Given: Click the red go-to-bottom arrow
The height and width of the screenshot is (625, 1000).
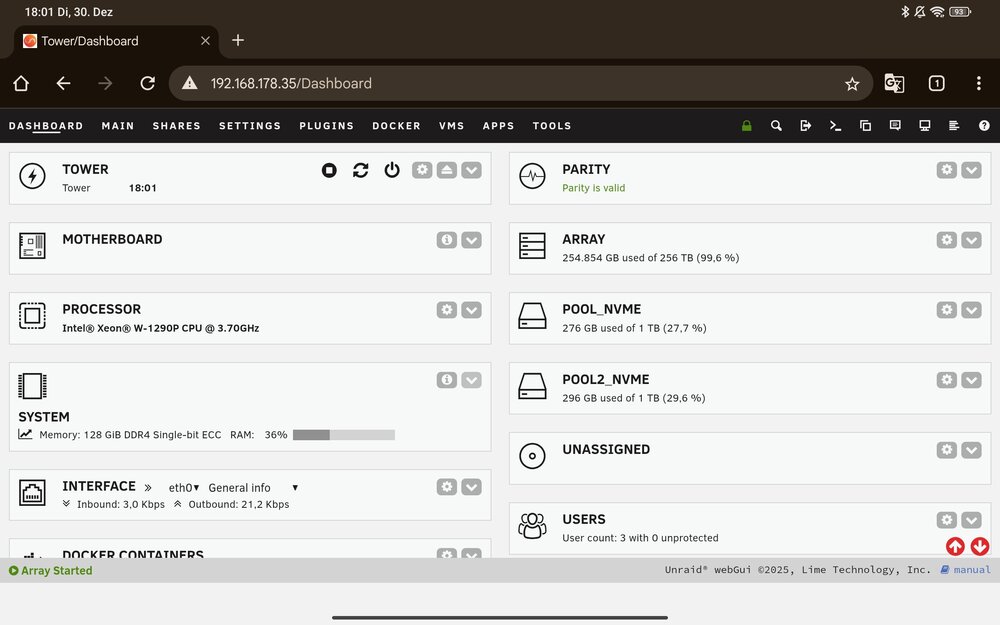Looking at the screenshot, I should (980, 547).
